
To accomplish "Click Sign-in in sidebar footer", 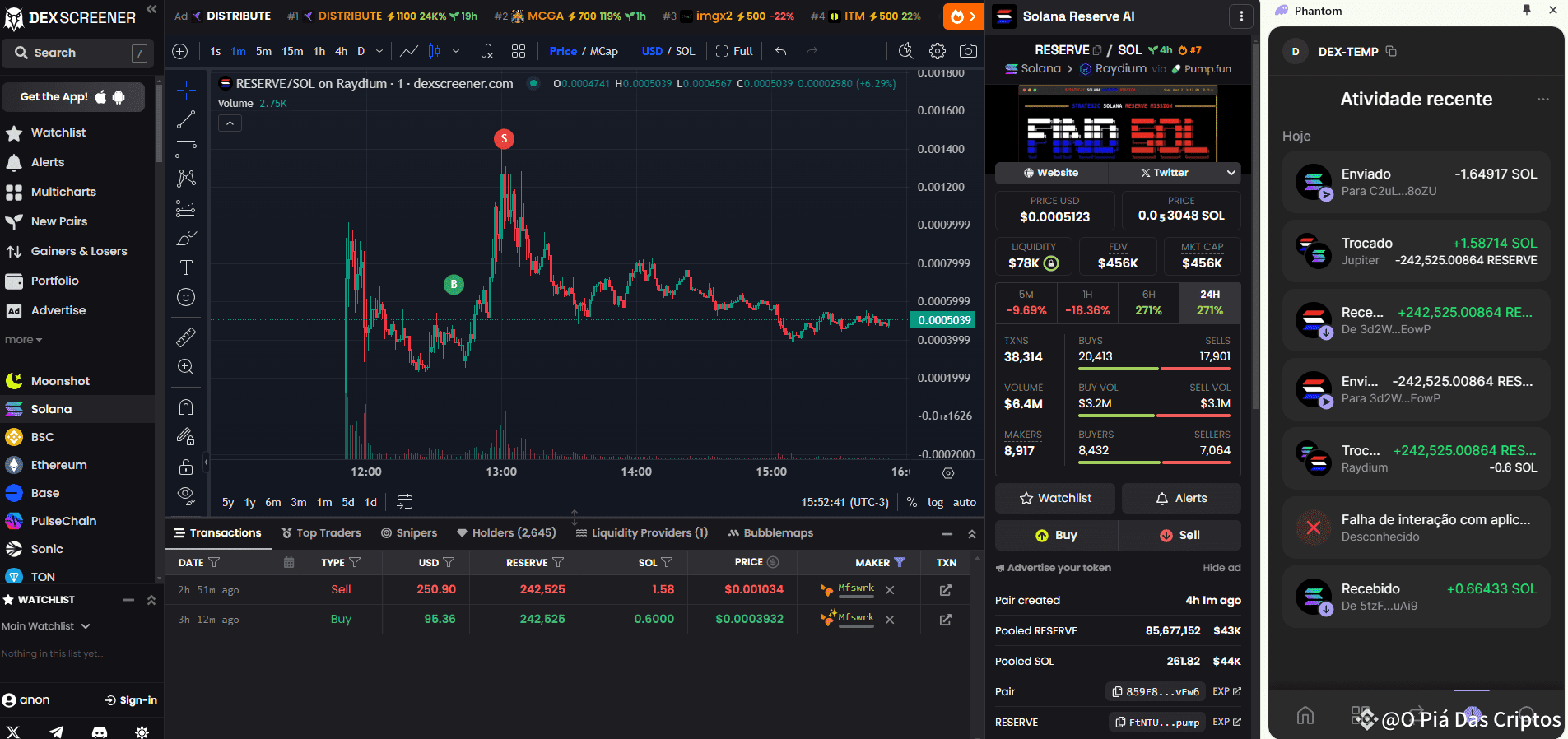I will tap(131, 700).
